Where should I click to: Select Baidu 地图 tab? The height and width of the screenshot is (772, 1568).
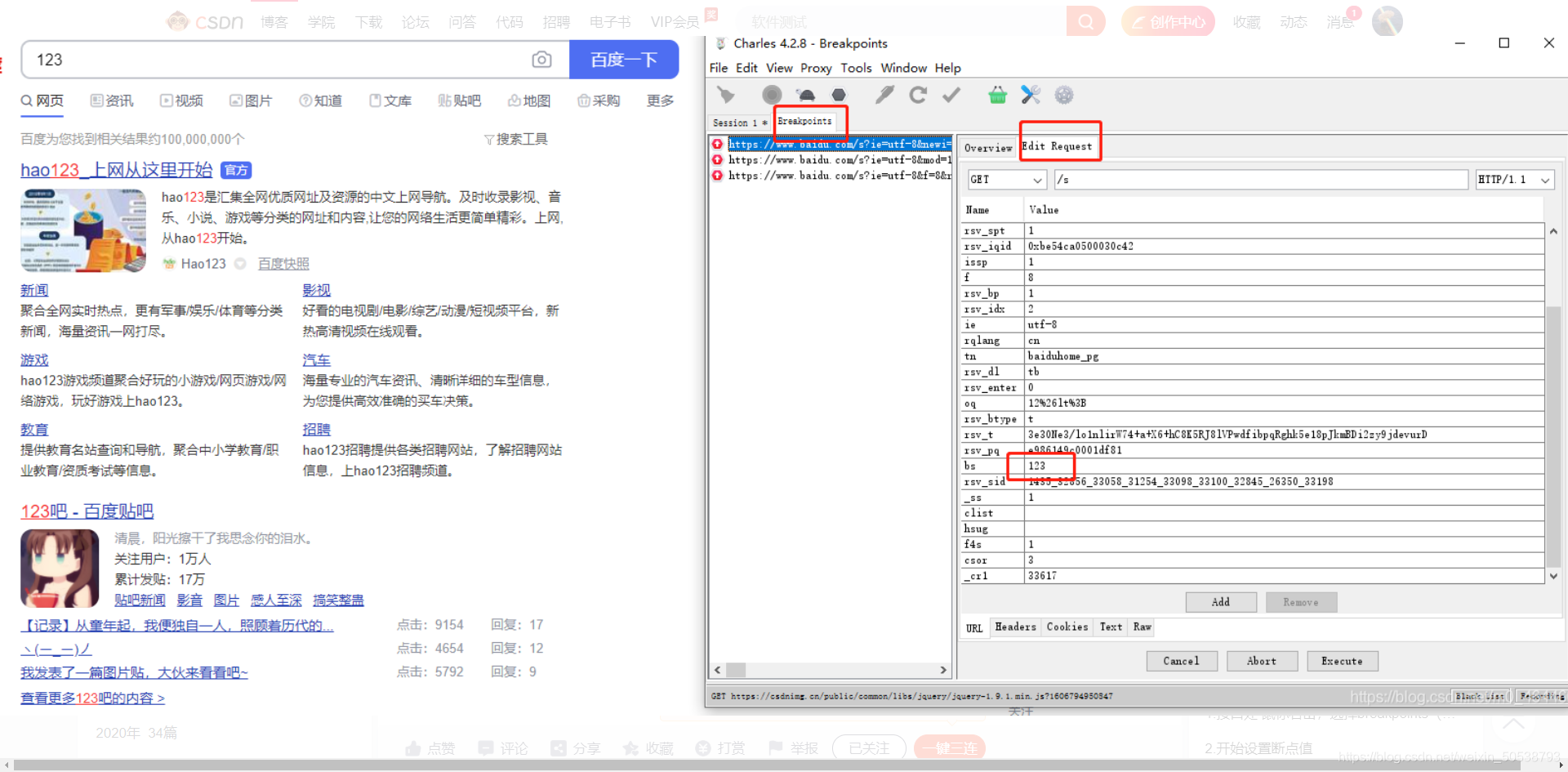(x=529, y=100)
